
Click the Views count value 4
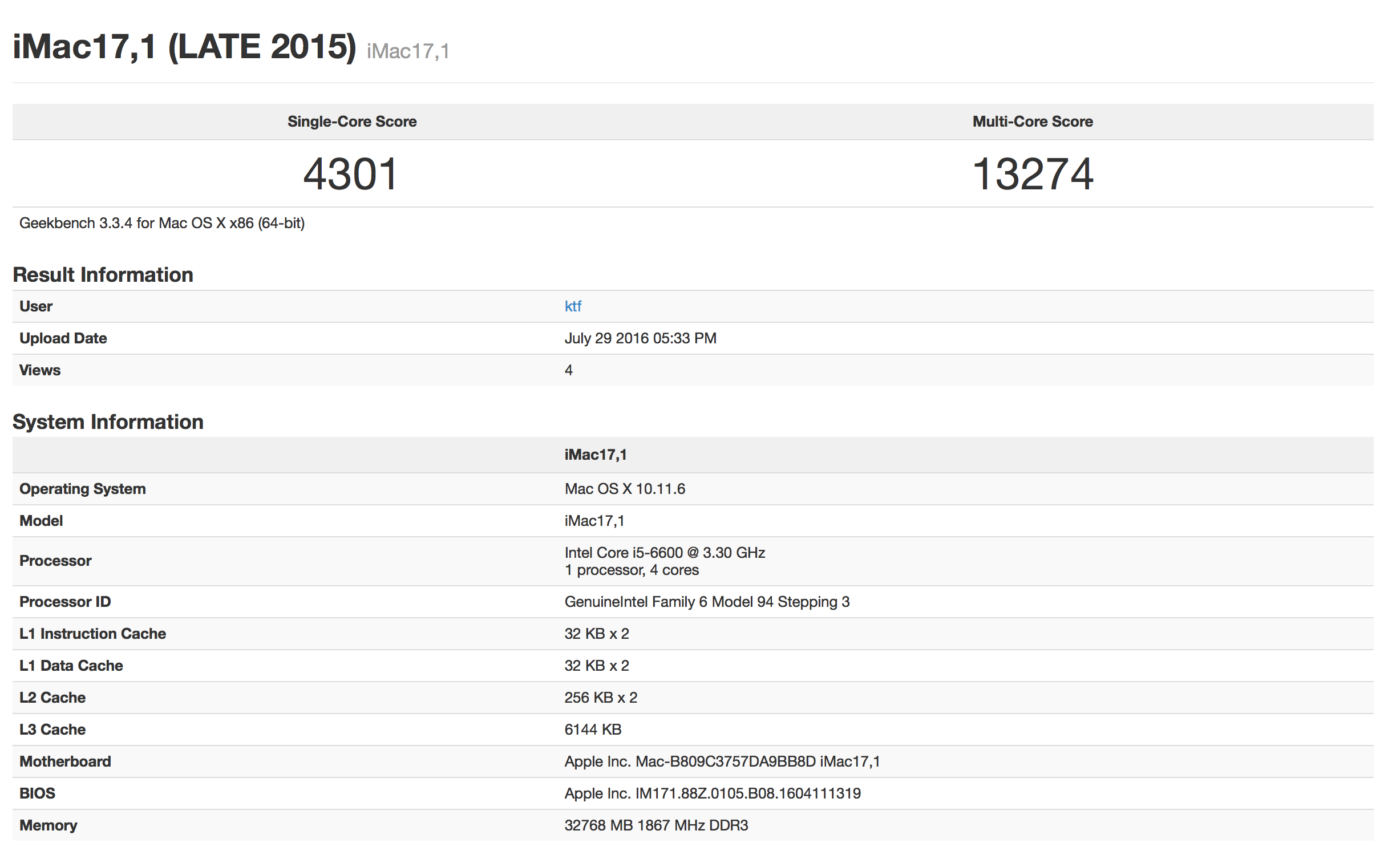pos(568,370)
